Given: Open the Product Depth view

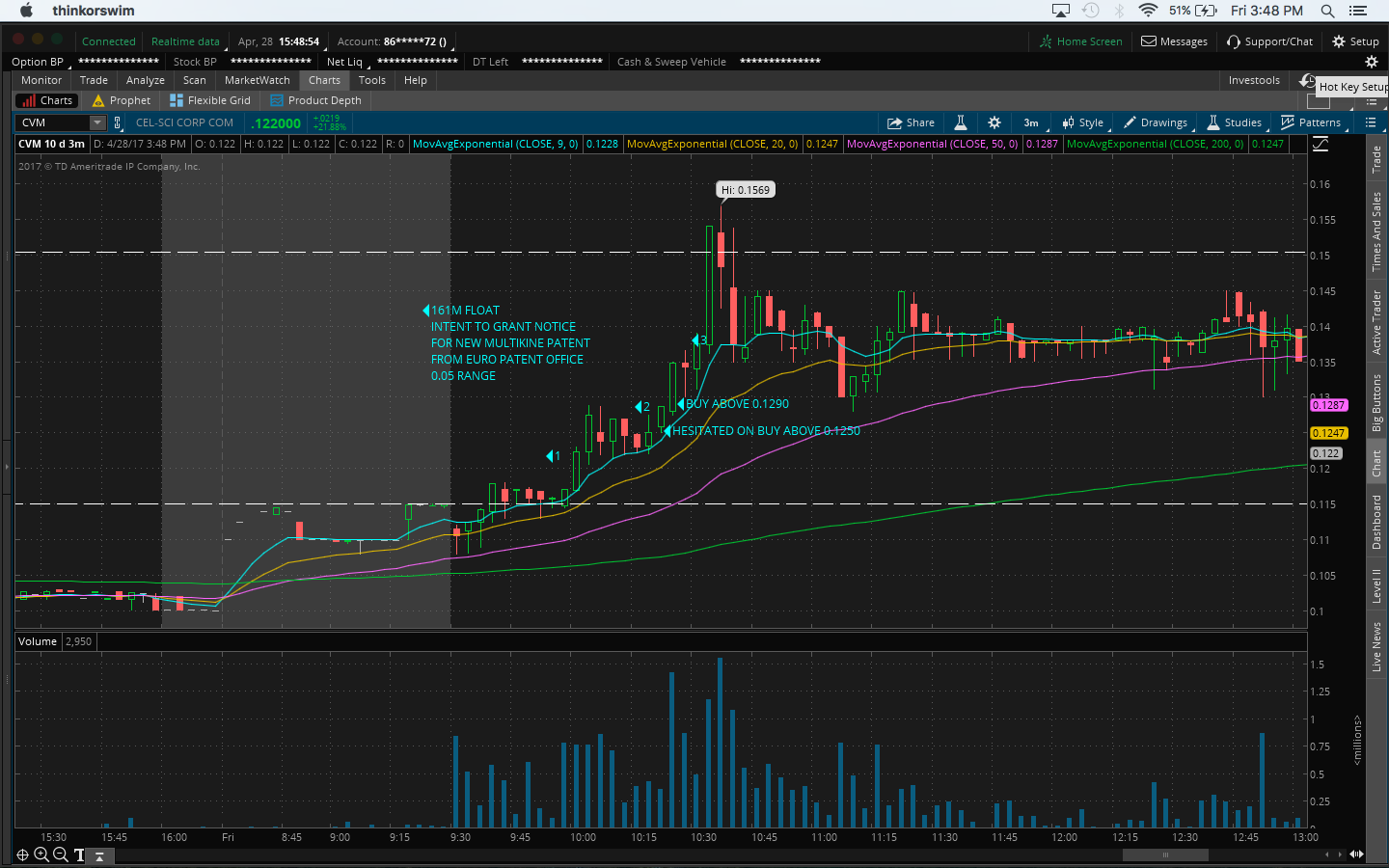Looking at the screenshot, I should [316, 100].
